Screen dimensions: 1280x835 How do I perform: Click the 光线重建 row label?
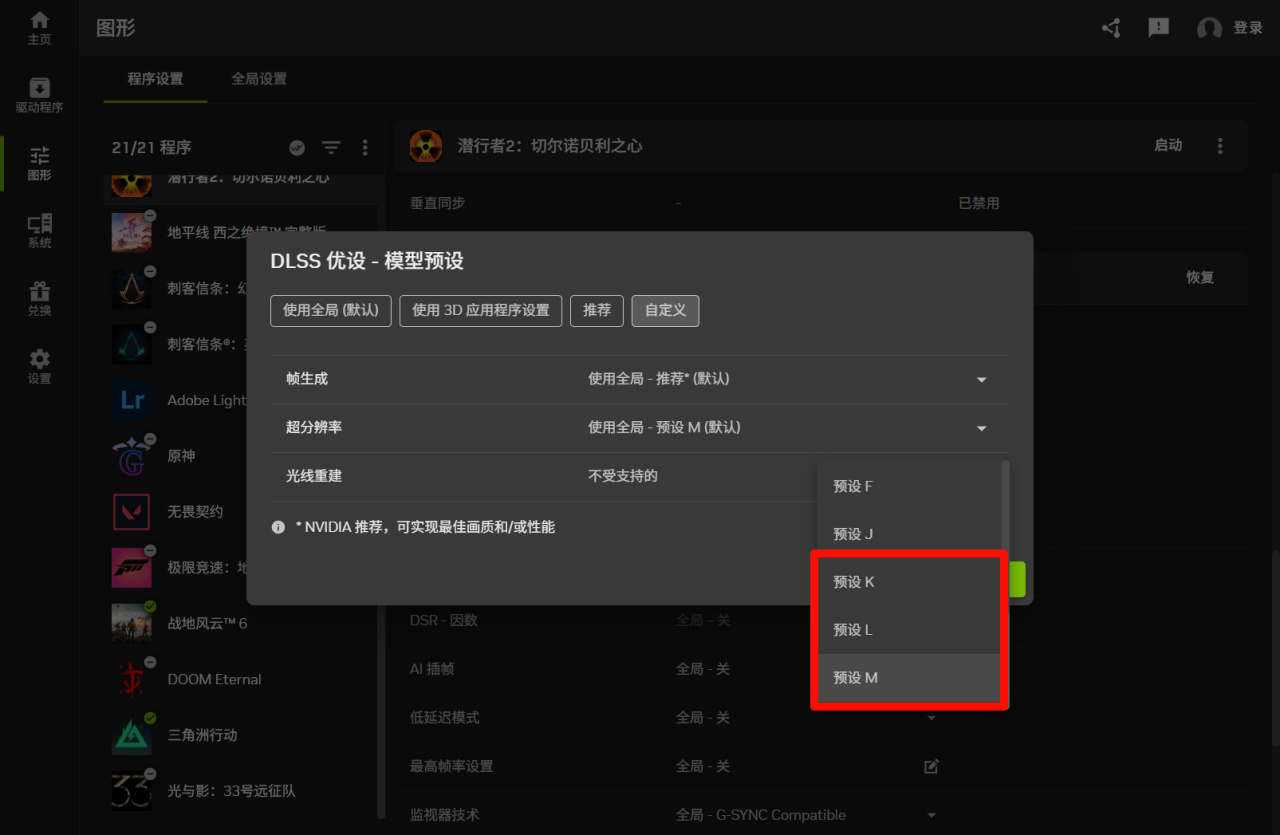[314, 476]
